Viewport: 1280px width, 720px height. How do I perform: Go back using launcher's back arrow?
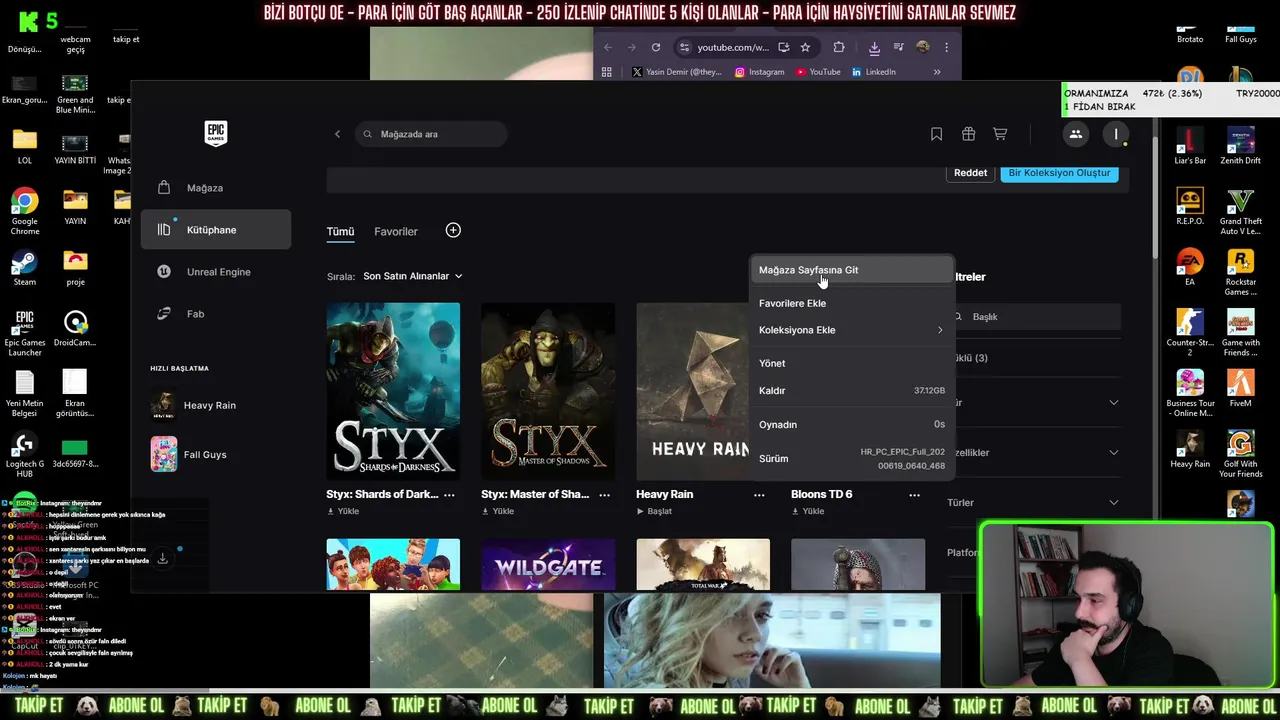(x=337, y=134)
